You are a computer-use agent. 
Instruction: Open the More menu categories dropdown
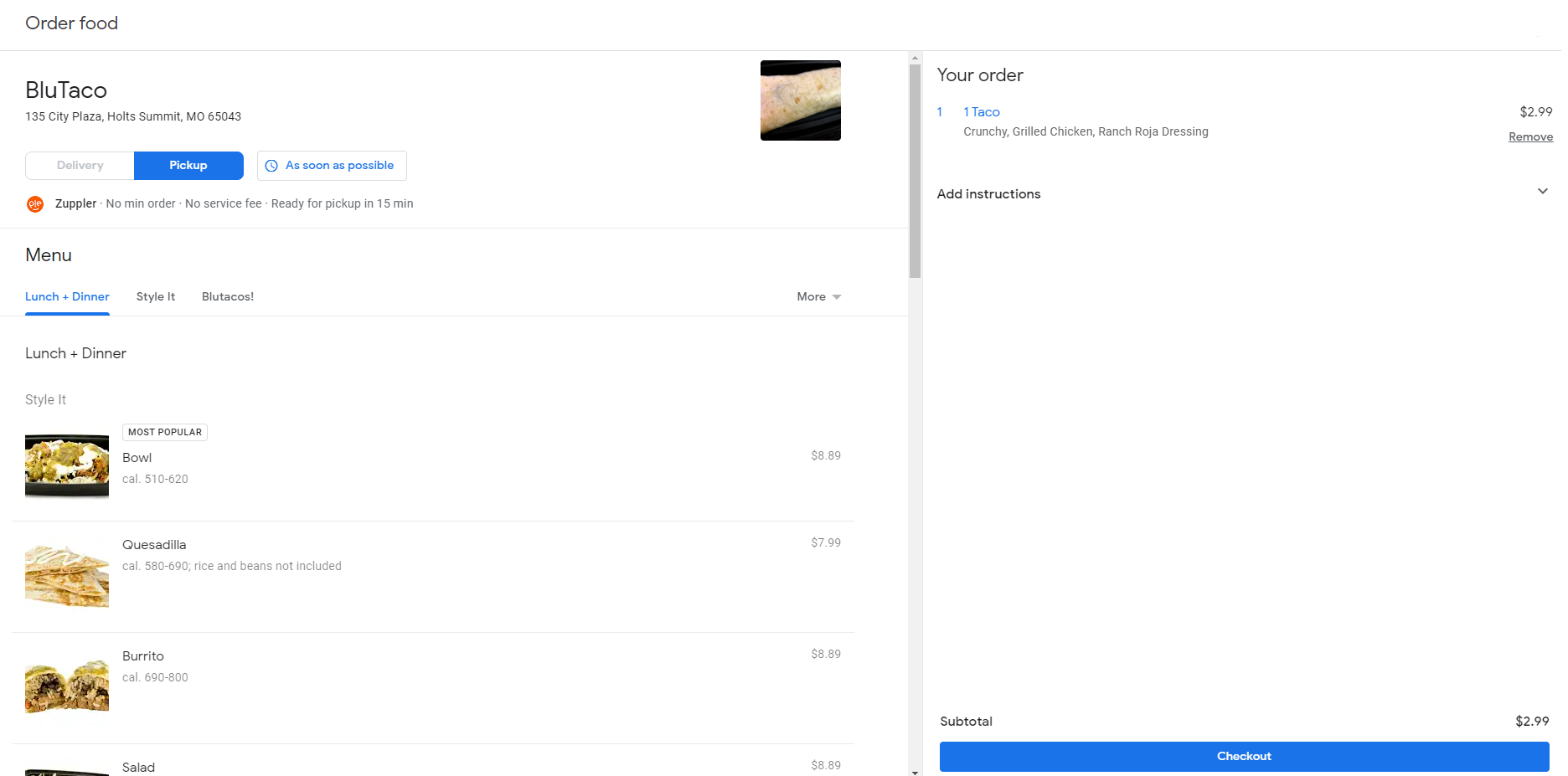pos(819,296)
